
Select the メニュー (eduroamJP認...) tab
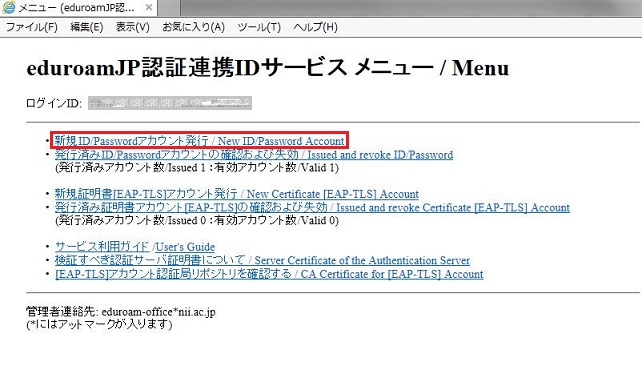pyautogui.click(x=79, y=7)
